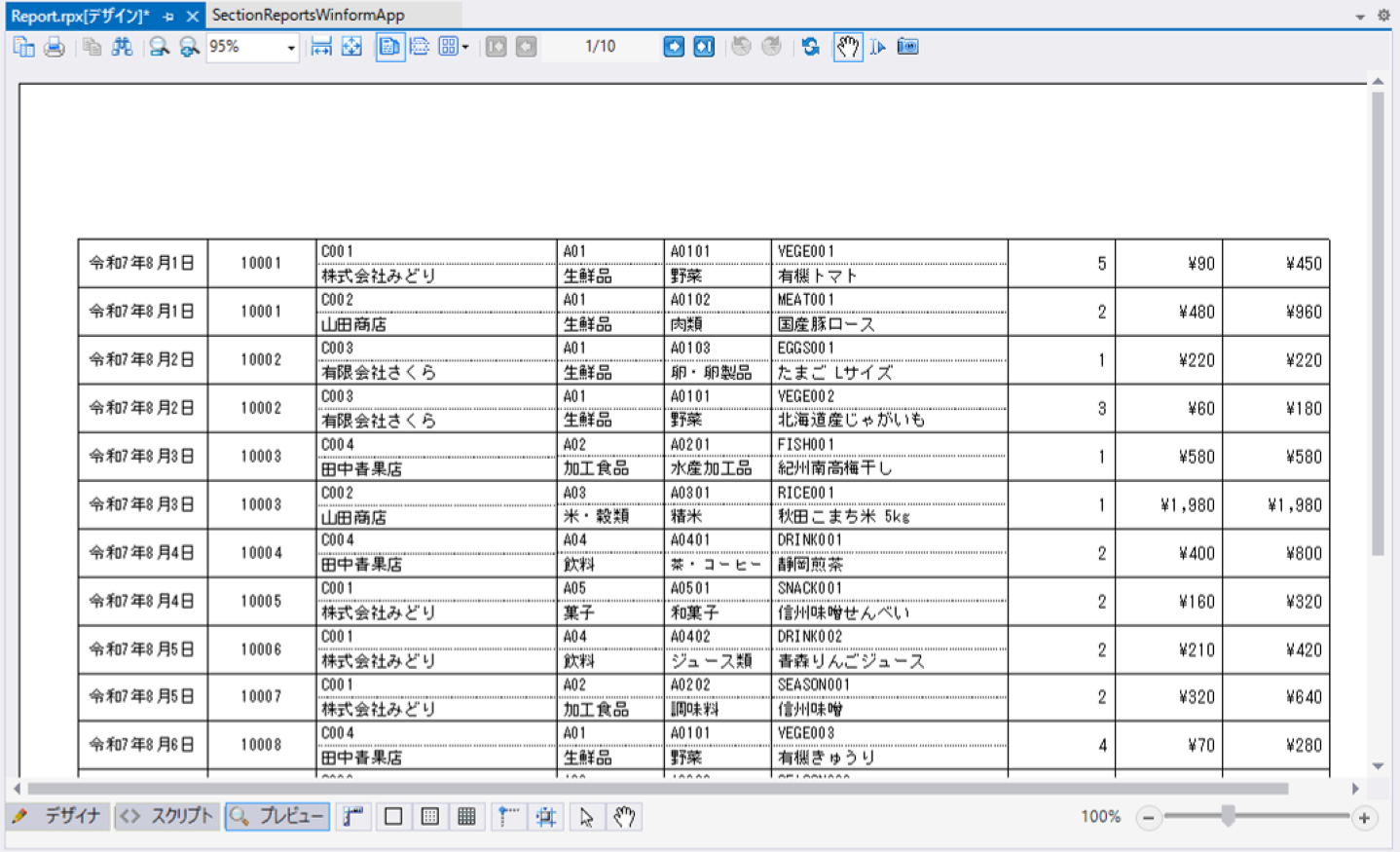
Task: Click the Fit page width icon
Action: coord(321,47)
